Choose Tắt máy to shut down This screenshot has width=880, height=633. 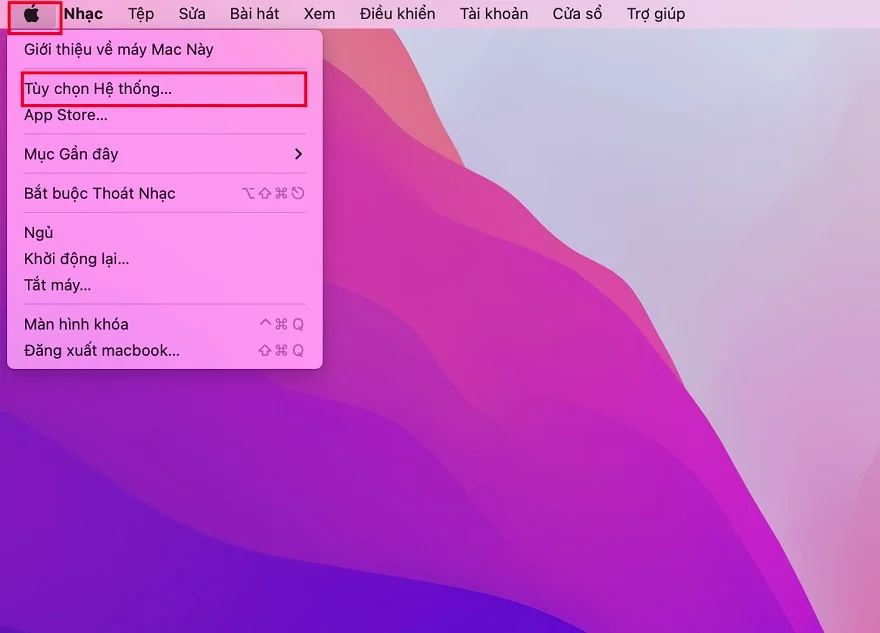(58, 285)
